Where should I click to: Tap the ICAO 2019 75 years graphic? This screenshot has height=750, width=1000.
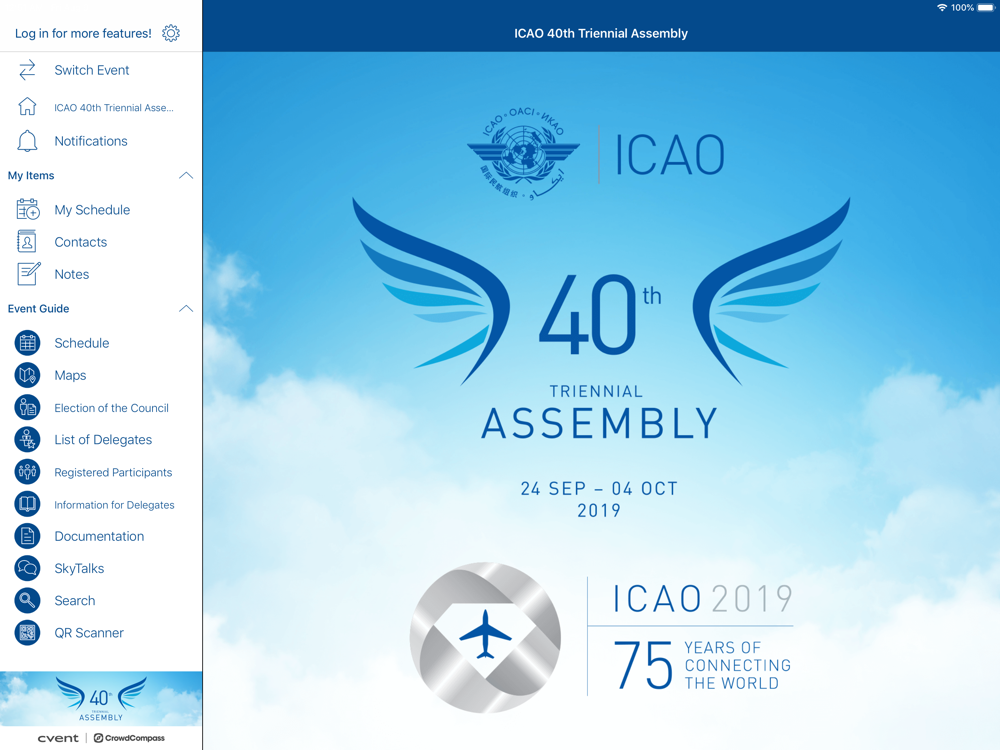click(x=601, y=638)
